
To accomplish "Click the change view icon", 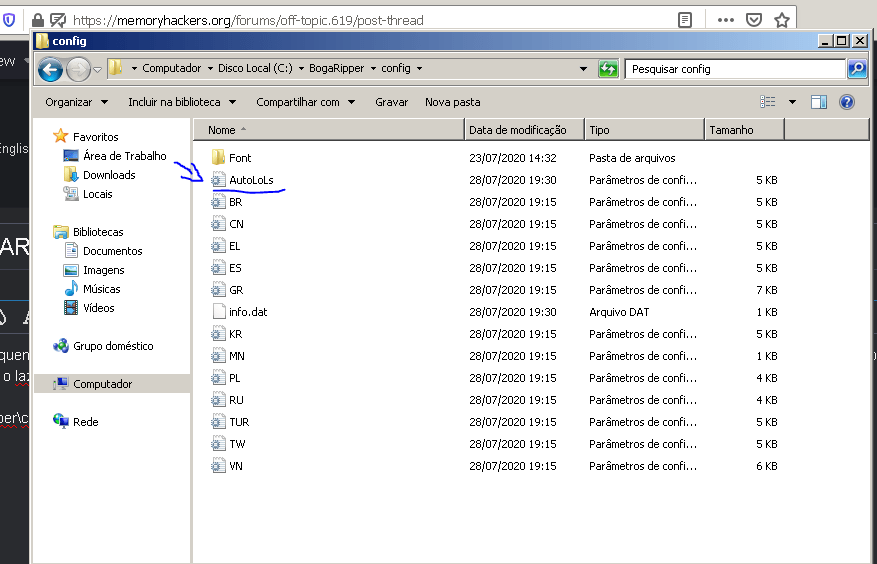I will (x=767, y=102).
